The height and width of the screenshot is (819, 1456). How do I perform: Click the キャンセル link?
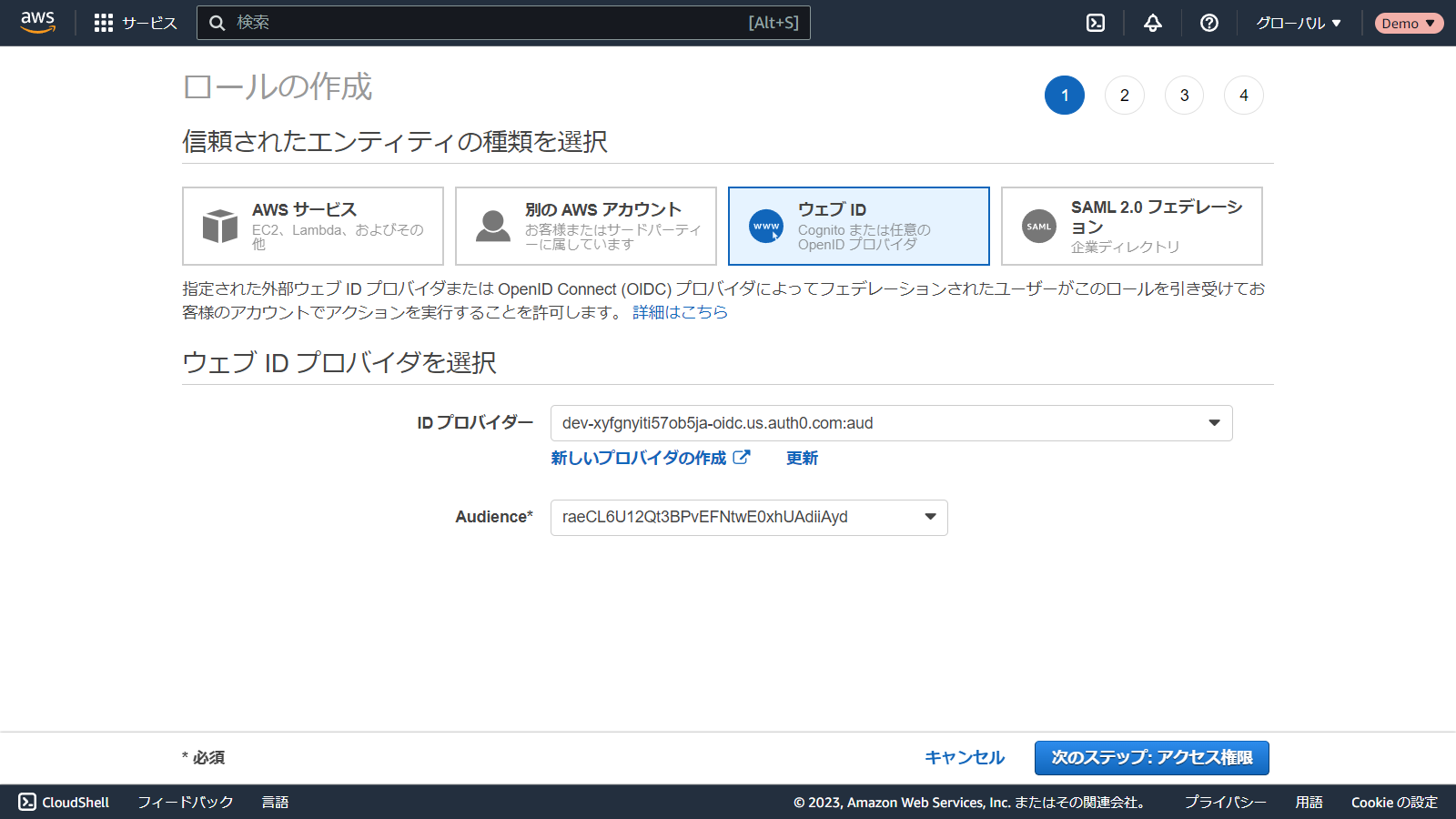964,757
